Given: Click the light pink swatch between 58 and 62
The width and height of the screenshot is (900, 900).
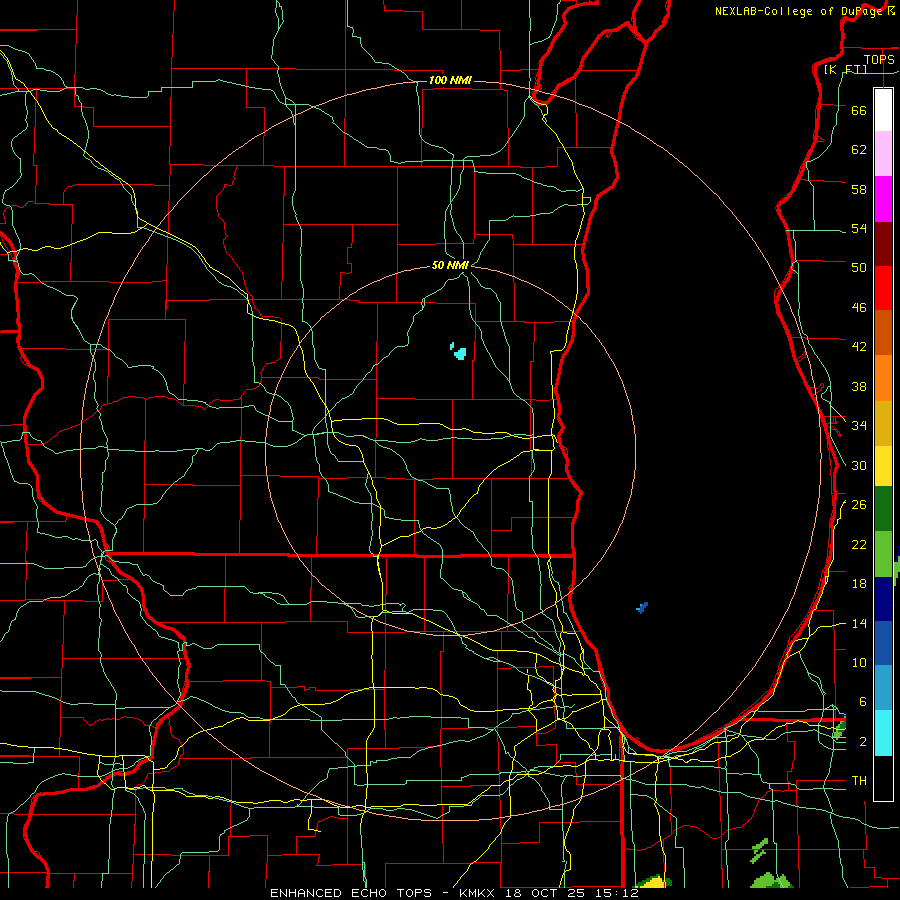Looking at the screenshot, I should point(883,153).
